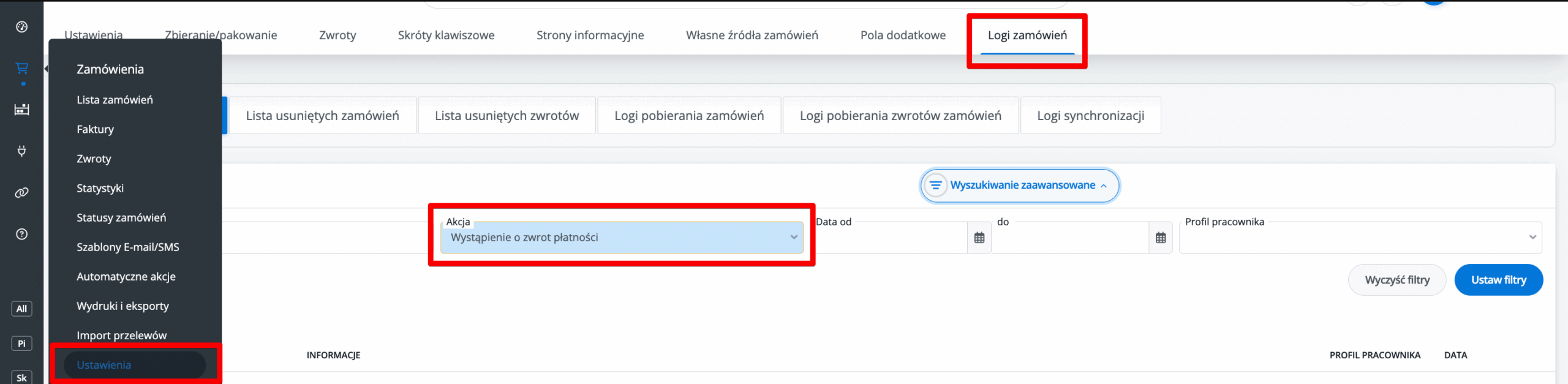Image resolution: width=1568 pixels, height=384 pixels.
Task: Click the chain link icon in sidebar
Action: [x=21, y=193]
